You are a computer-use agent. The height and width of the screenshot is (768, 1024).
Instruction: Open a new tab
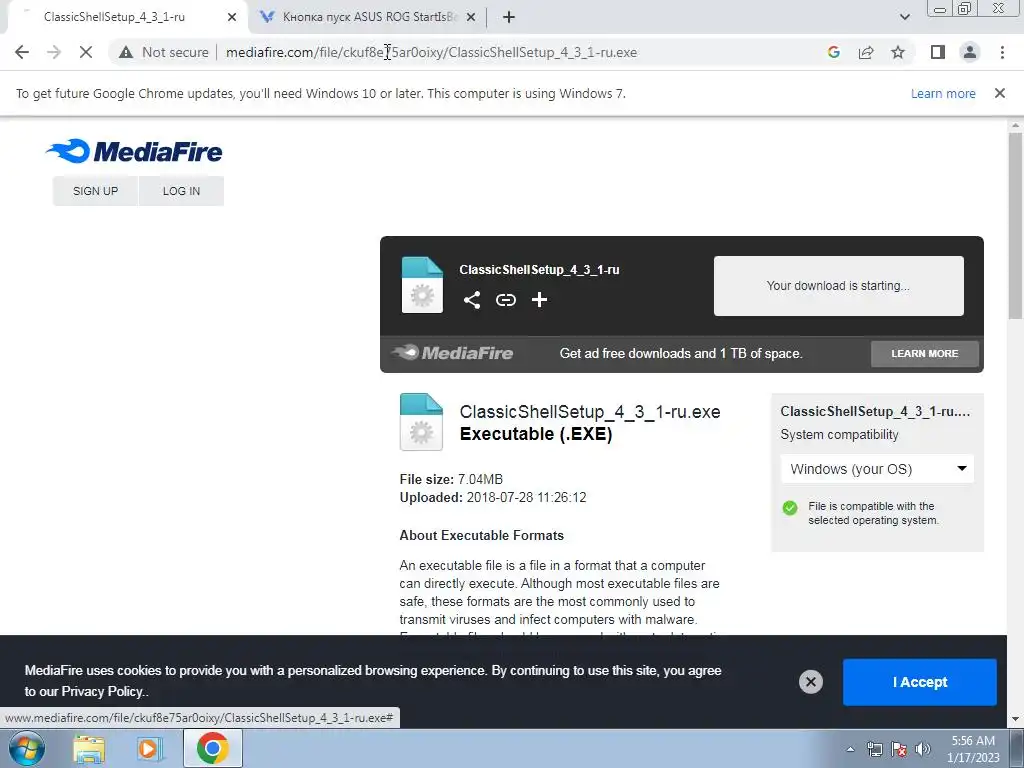point(509,18)
